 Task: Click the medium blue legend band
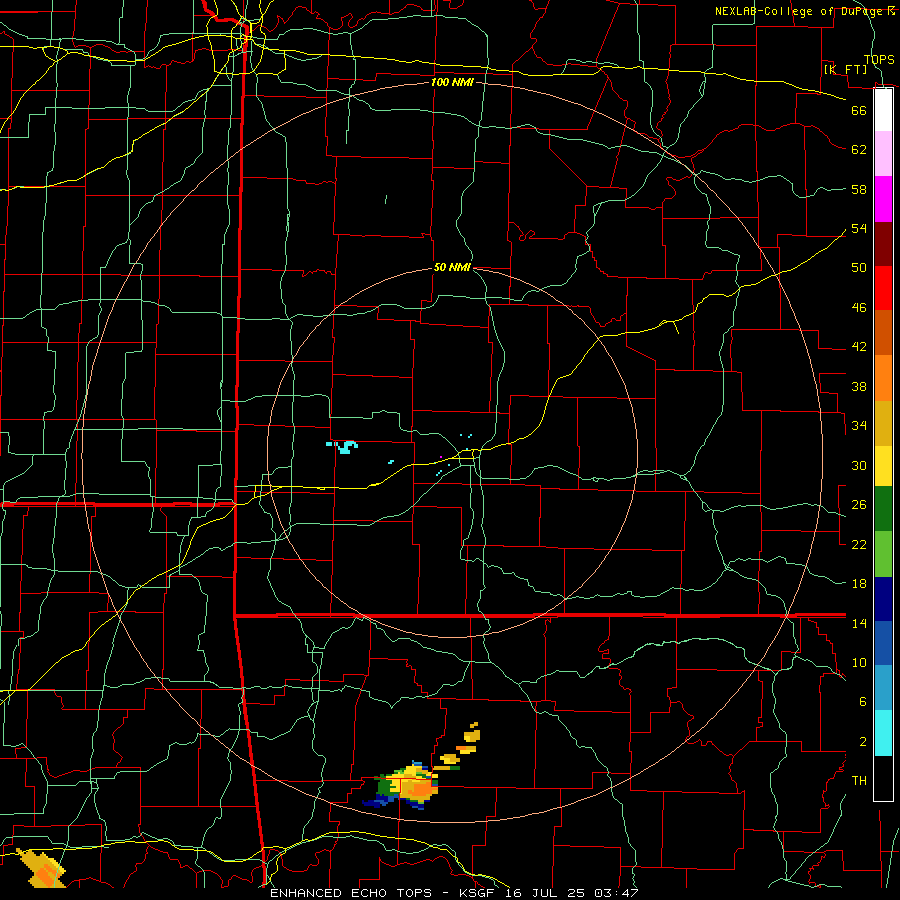(x=883, y=643)
